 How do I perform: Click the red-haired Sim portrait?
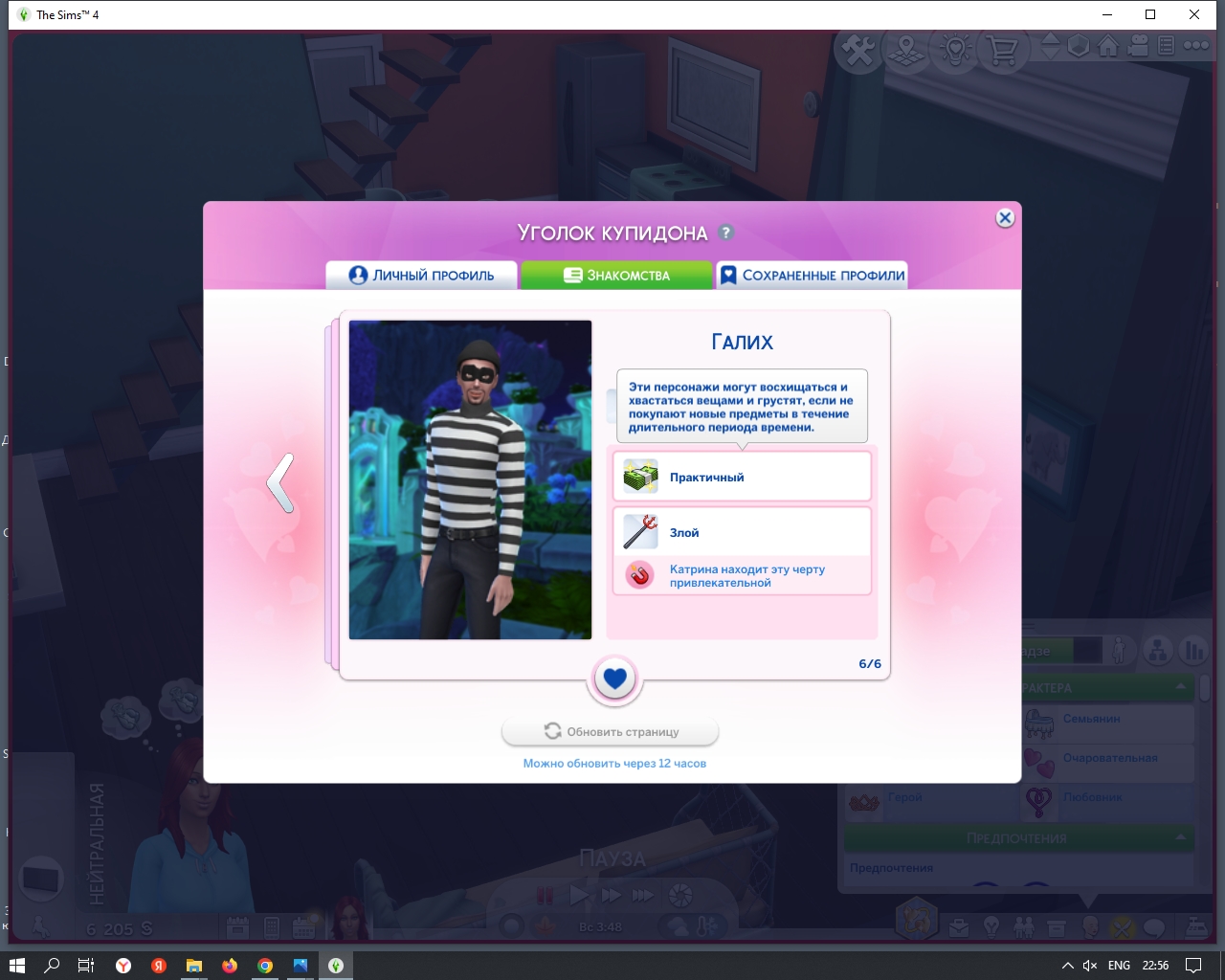351,917
